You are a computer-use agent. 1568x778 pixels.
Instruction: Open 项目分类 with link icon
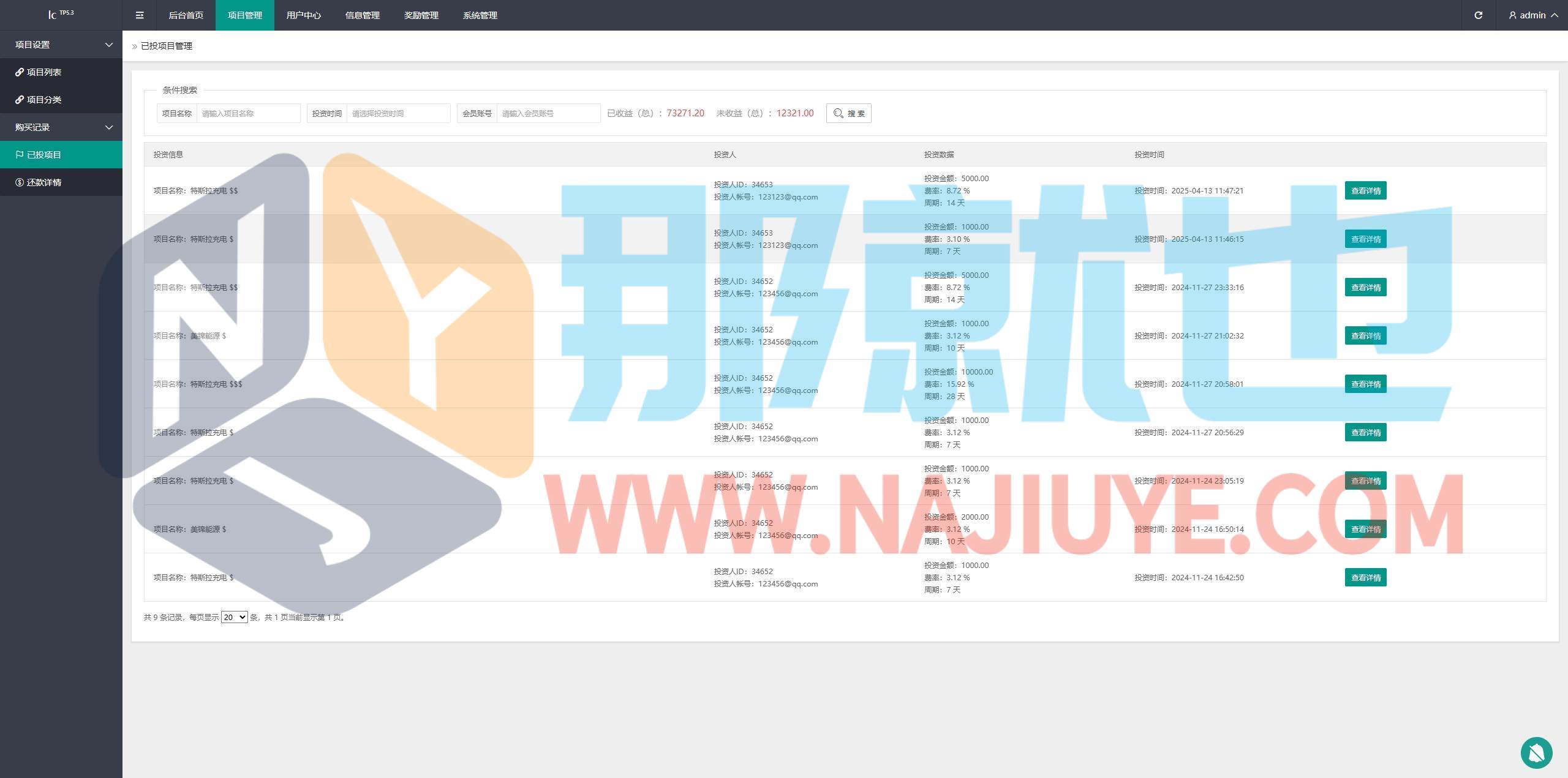coord(44,100)
